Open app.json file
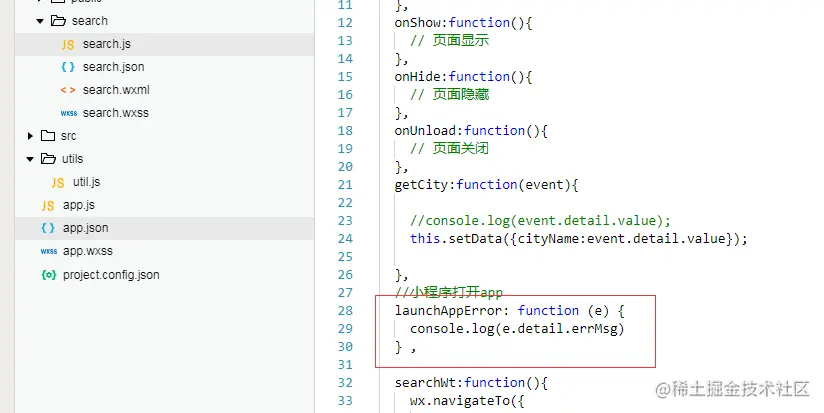Viewport: 824px width, 413px height. pyautogui.click(x=86, y=228)
